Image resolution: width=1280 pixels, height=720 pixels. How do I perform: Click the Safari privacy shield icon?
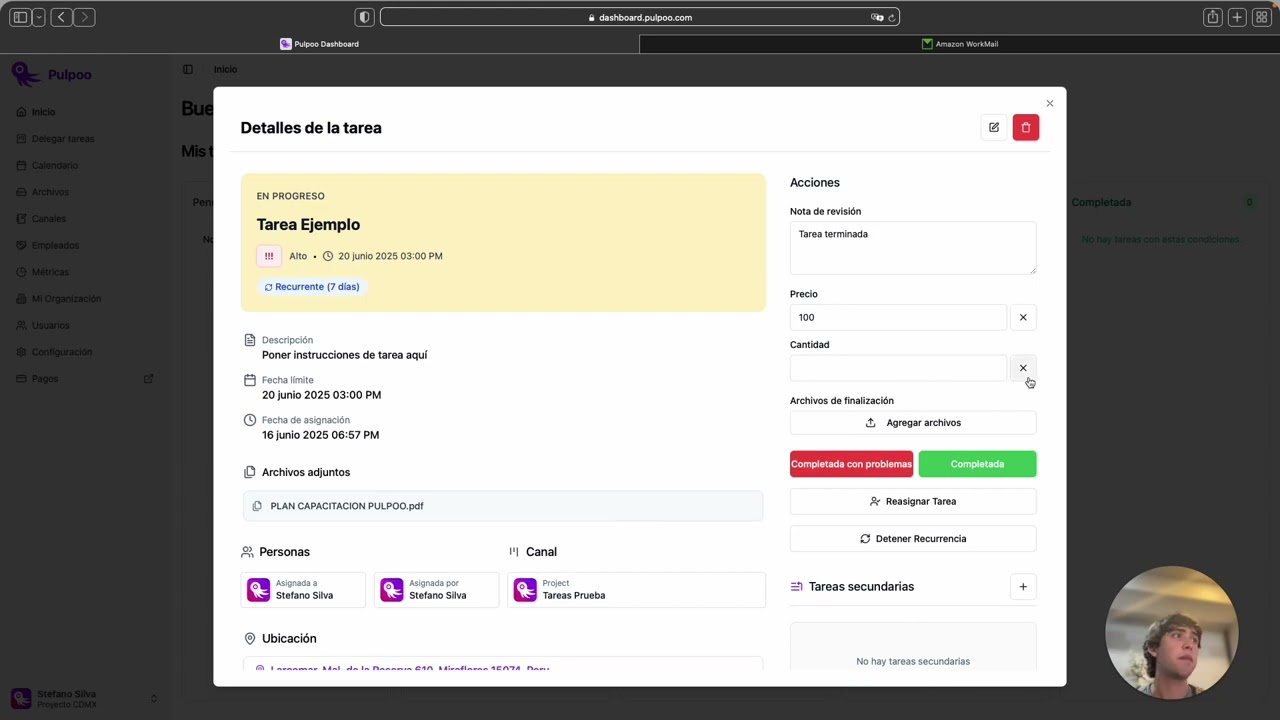point(365,17)
